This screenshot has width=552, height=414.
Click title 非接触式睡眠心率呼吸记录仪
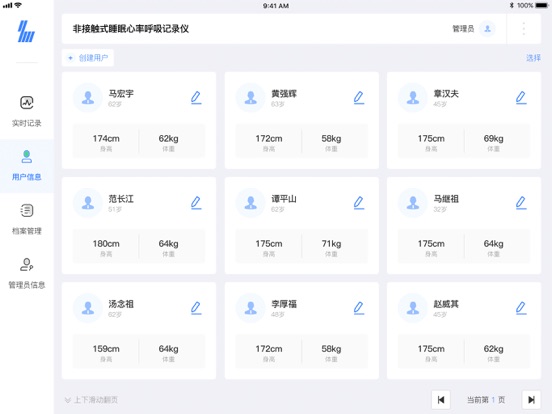click(x=131, y=29)
